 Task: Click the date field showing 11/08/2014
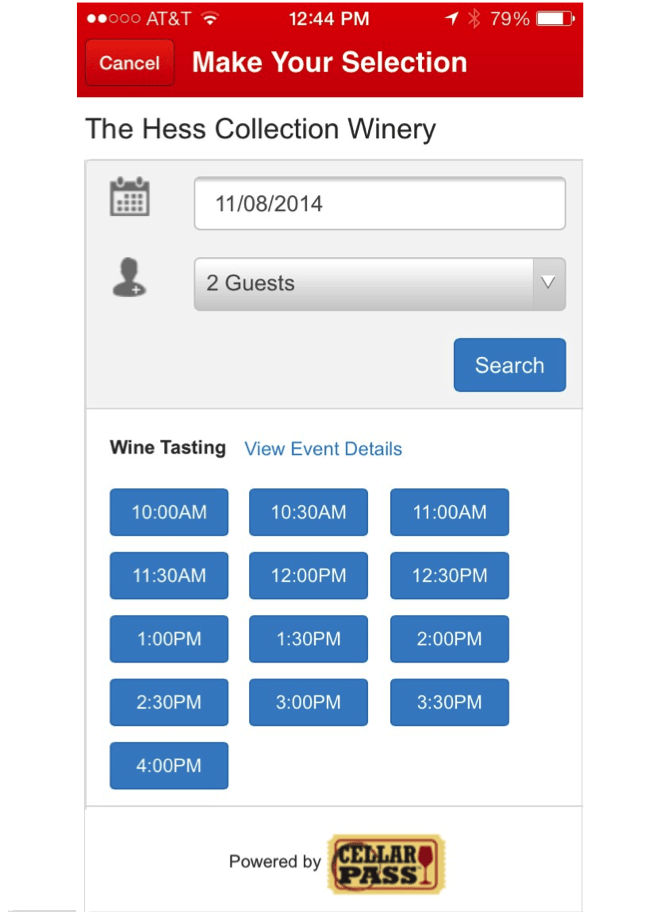point(379,204)
